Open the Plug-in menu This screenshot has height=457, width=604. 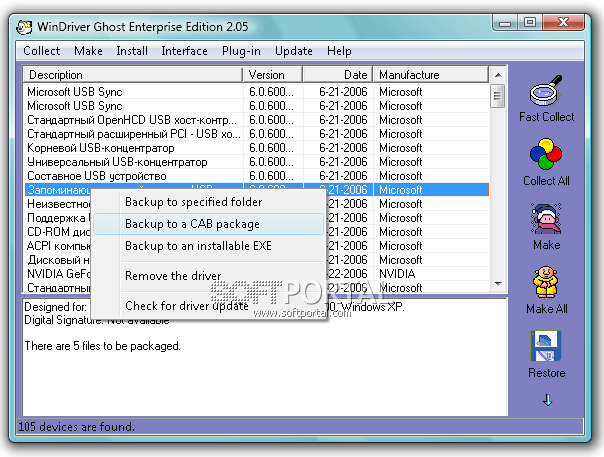[x=241, y=51]
